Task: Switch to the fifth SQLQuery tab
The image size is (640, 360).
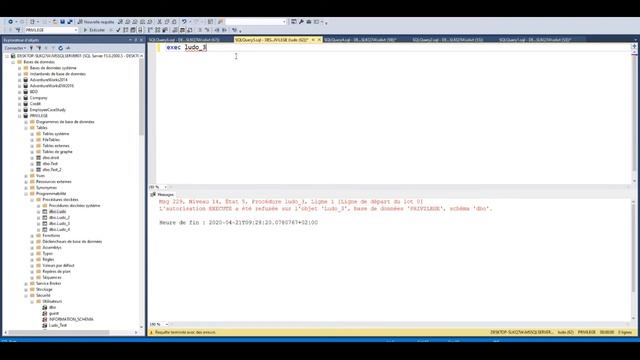Action: [x=535, y=40]
